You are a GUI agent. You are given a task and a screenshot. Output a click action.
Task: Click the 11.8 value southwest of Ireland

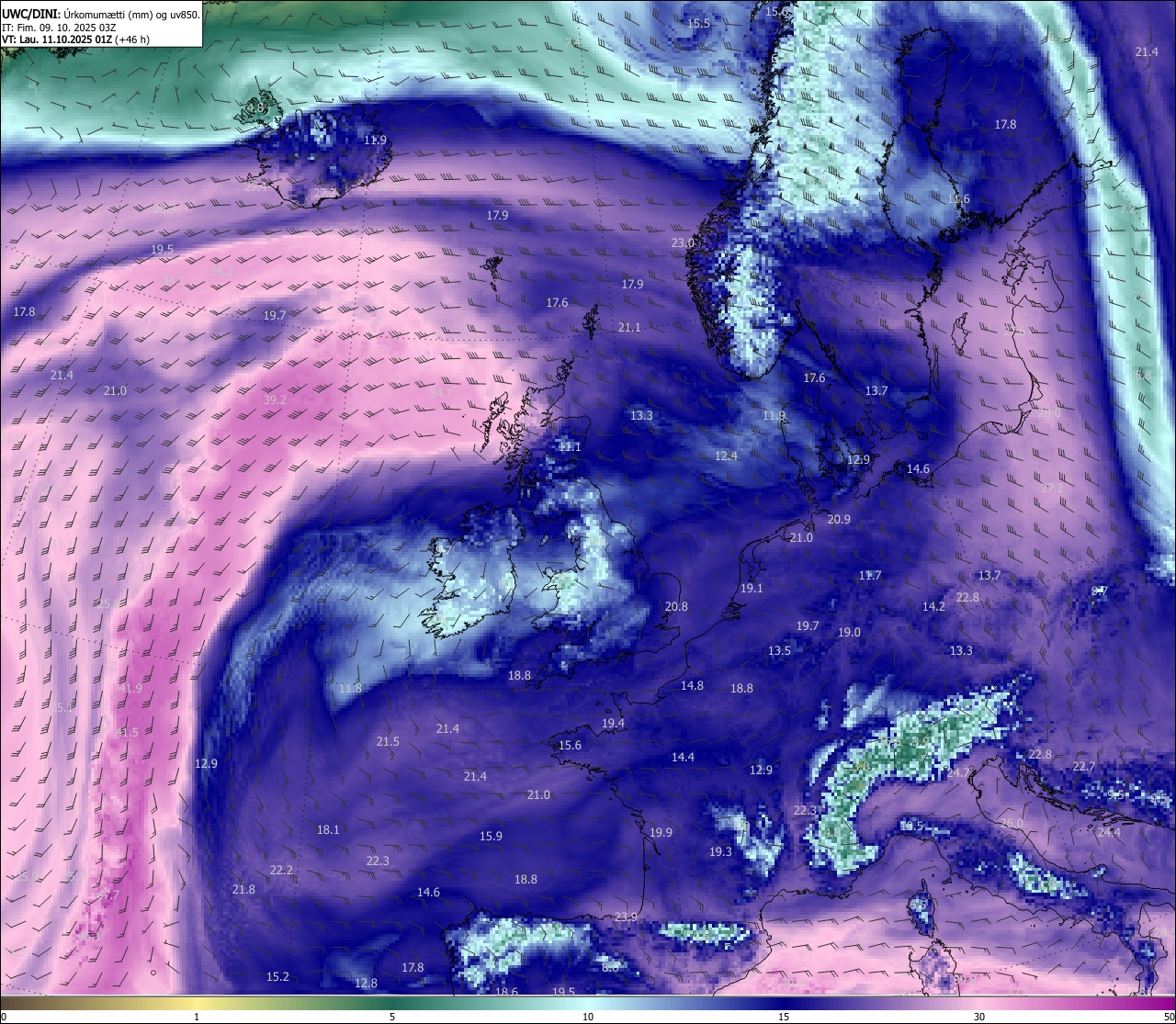point(350,688)
